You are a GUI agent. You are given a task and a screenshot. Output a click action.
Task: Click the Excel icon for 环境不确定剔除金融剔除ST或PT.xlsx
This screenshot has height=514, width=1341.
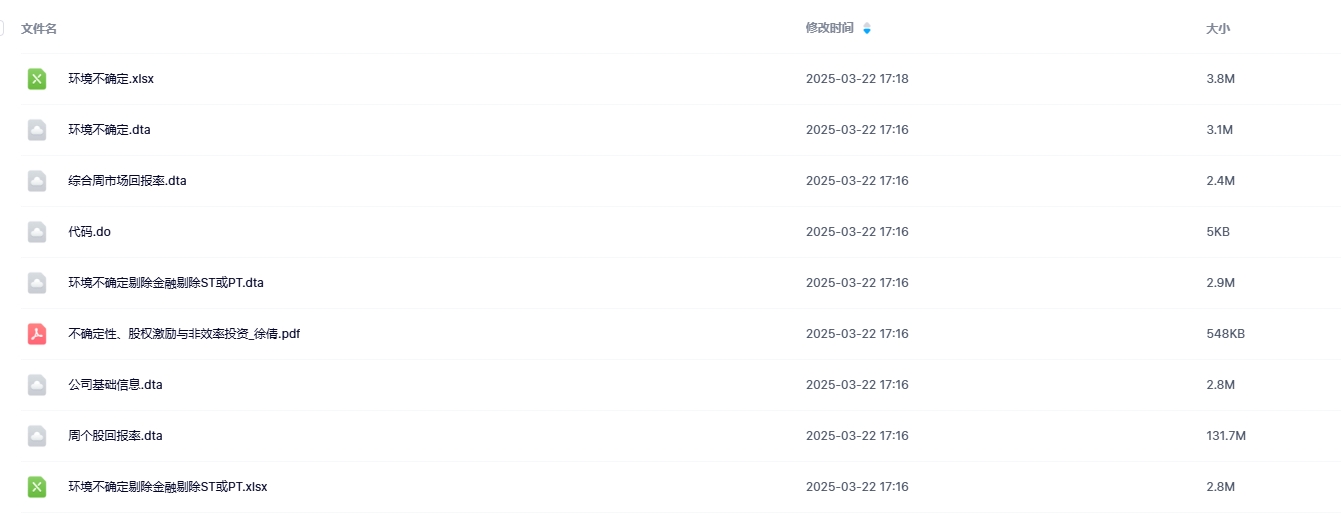37,487
